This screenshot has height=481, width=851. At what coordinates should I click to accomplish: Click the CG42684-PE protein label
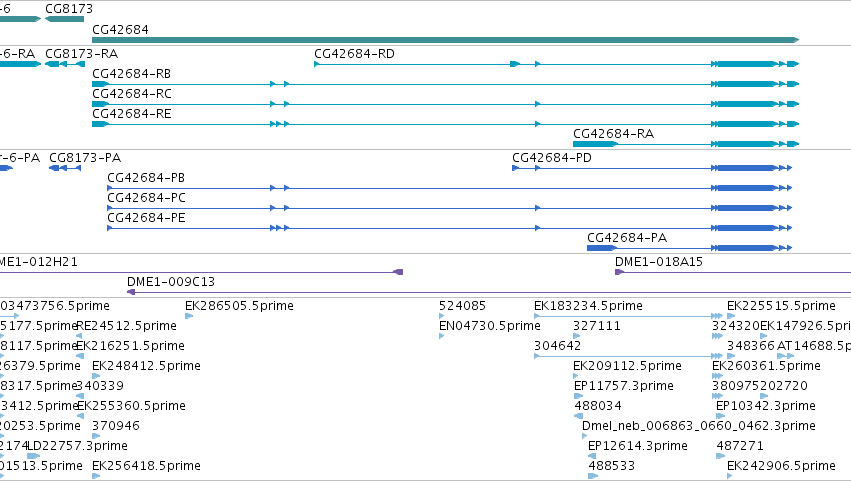pyautogui.click(x=146, y=218)
